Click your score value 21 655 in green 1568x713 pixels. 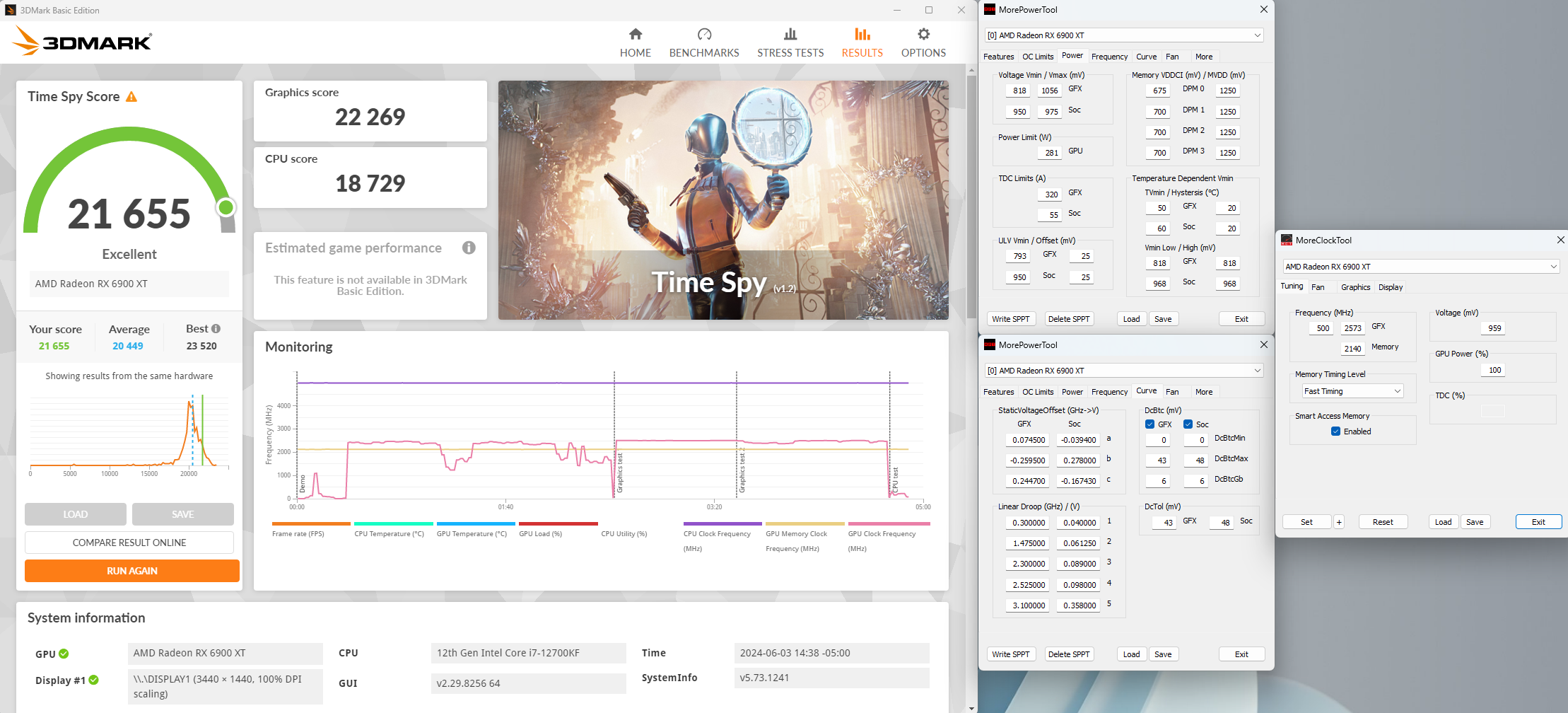coord(54,346)
